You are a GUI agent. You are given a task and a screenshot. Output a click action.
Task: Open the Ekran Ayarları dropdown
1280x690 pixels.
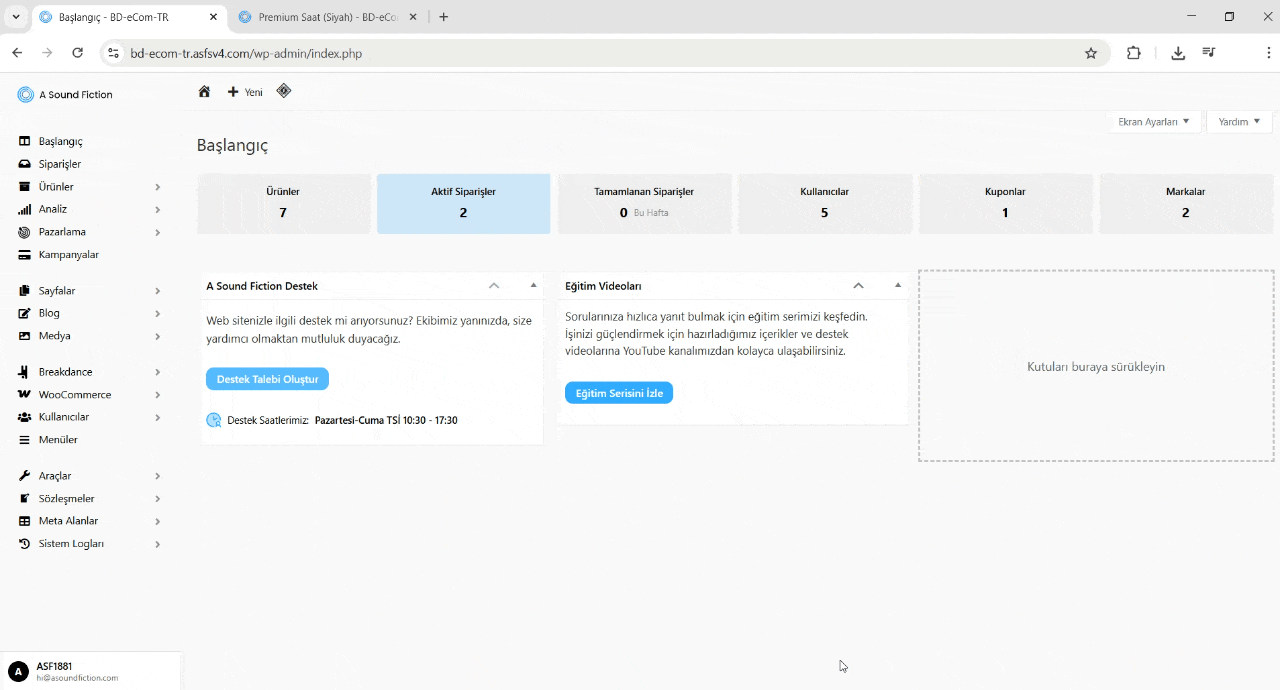(1153, 122)
